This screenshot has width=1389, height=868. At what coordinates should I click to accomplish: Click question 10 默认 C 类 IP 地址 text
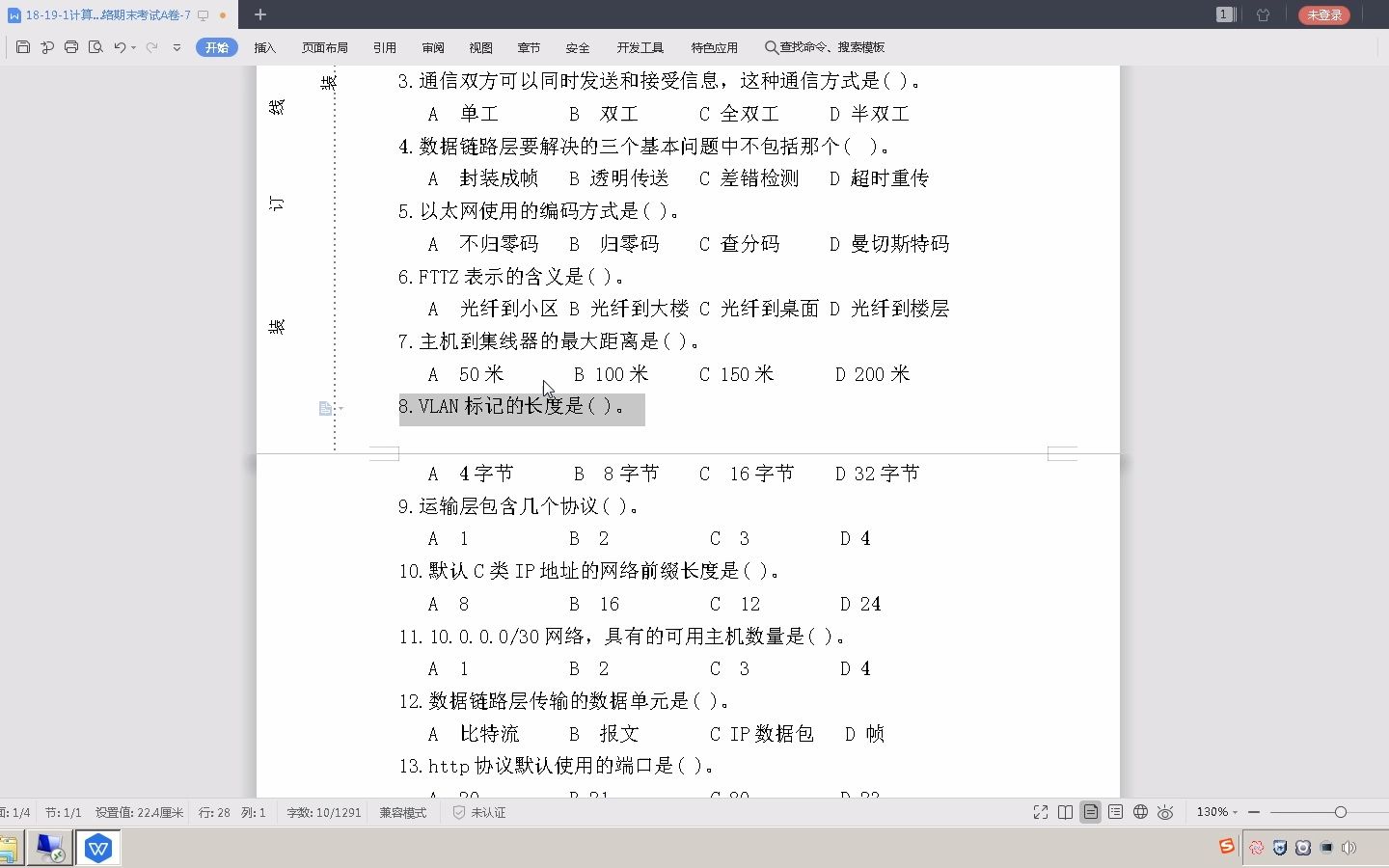click(588, 571)
